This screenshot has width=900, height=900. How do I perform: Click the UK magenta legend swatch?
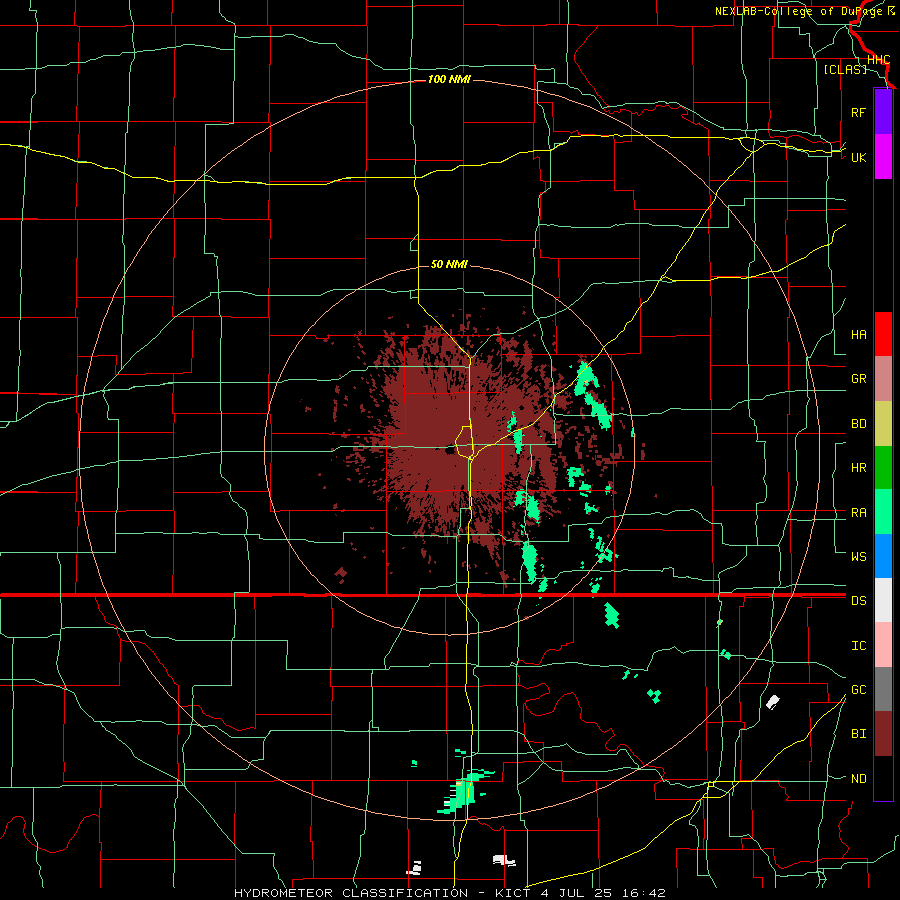(883, 157)
